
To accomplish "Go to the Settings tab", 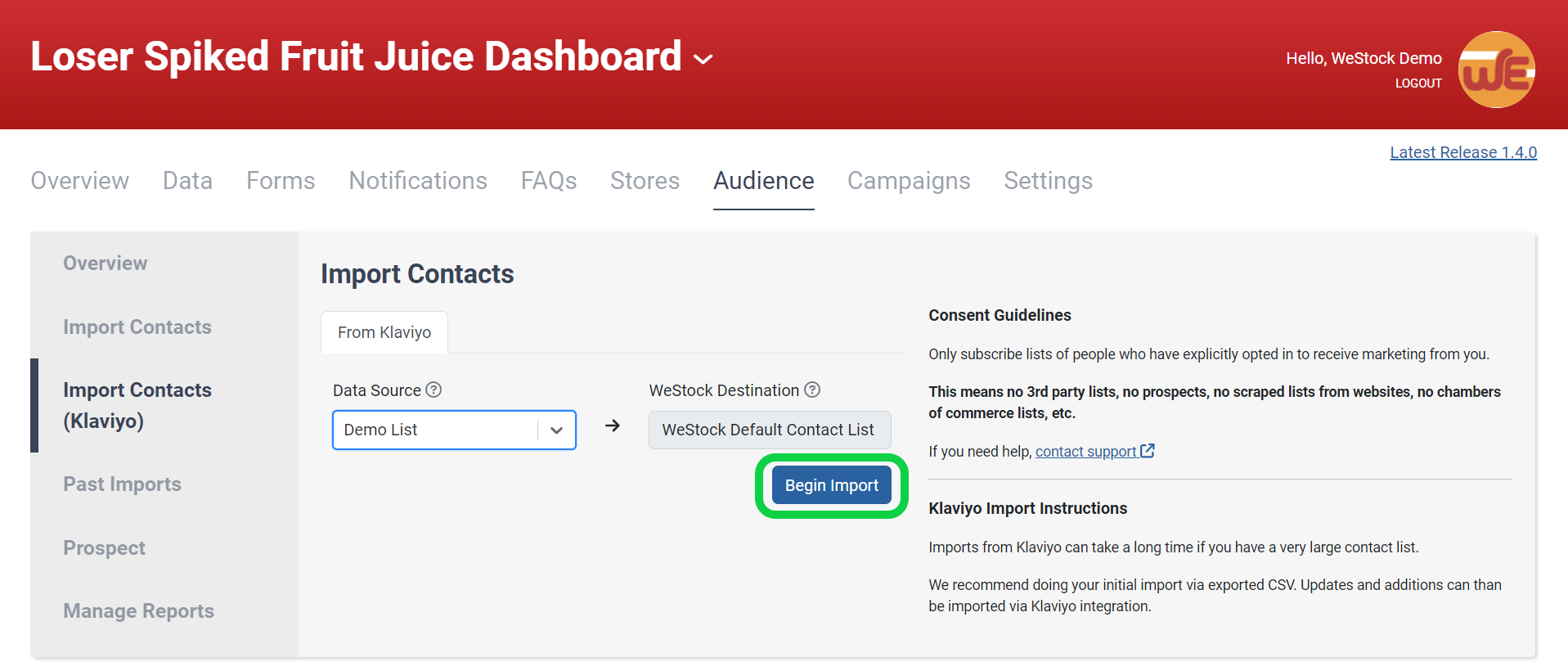I will [1048, 181].
